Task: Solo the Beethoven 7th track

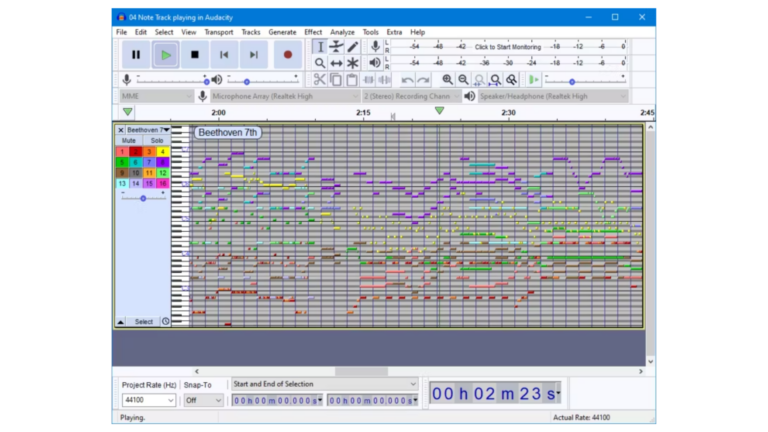Action: click(x=157, y=141)
